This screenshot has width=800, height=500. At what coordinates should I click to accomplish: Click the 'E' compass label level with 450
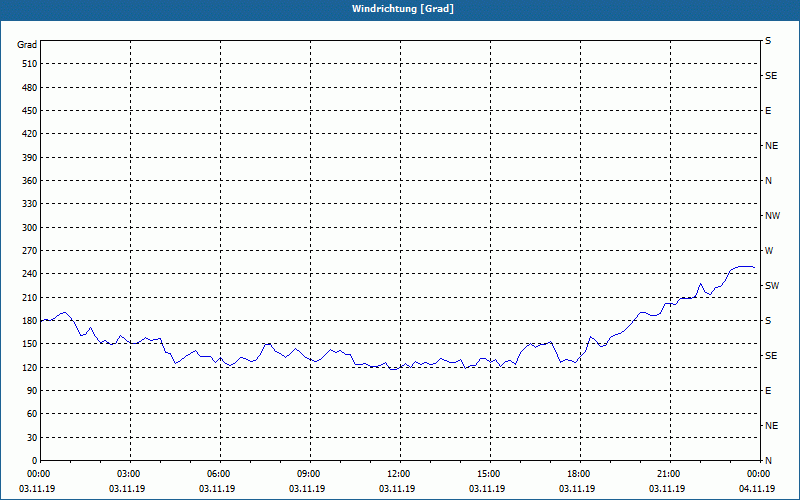(768, 111)
